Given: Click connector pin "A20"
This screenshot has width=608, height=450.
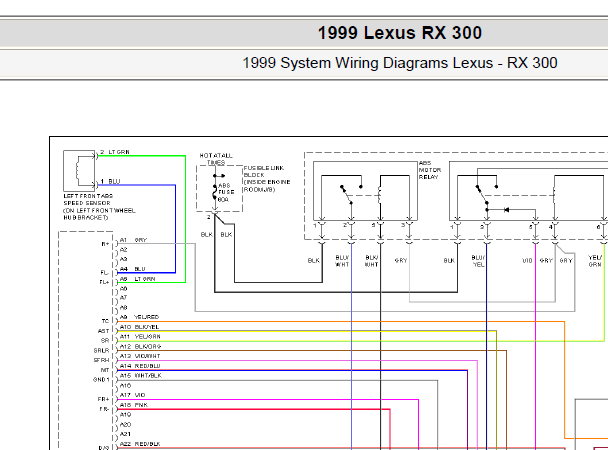Looking at the screenshot, I should tap(125, 424).
